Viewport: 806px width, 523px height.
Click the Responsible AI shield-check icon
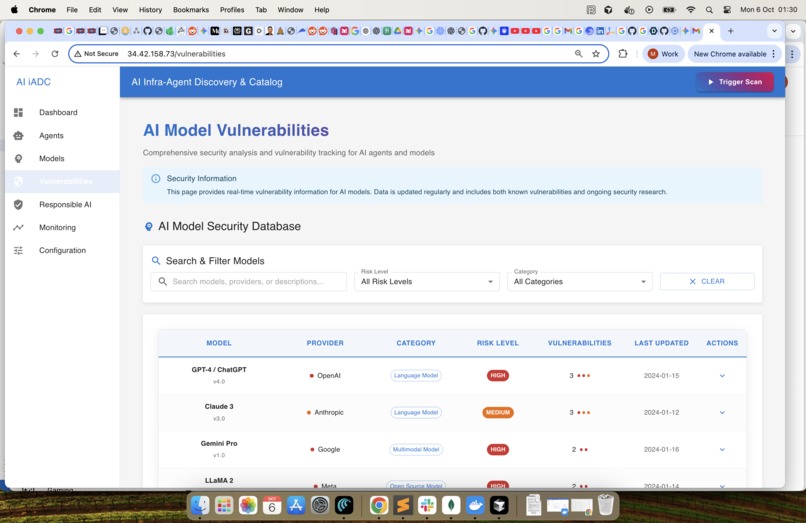[19, 204]
